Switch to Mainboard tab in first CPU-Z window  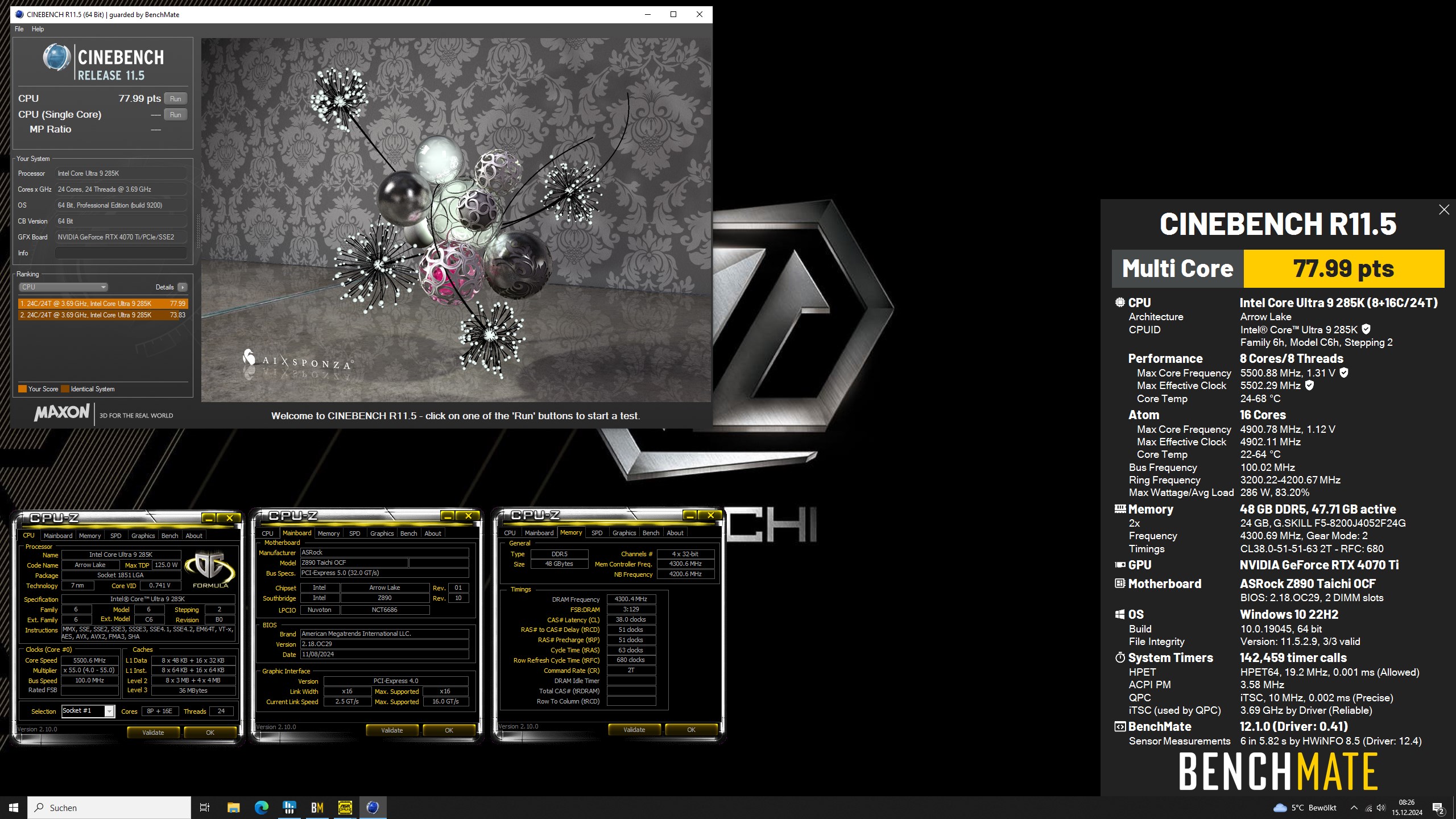click(x=58, y=536)
